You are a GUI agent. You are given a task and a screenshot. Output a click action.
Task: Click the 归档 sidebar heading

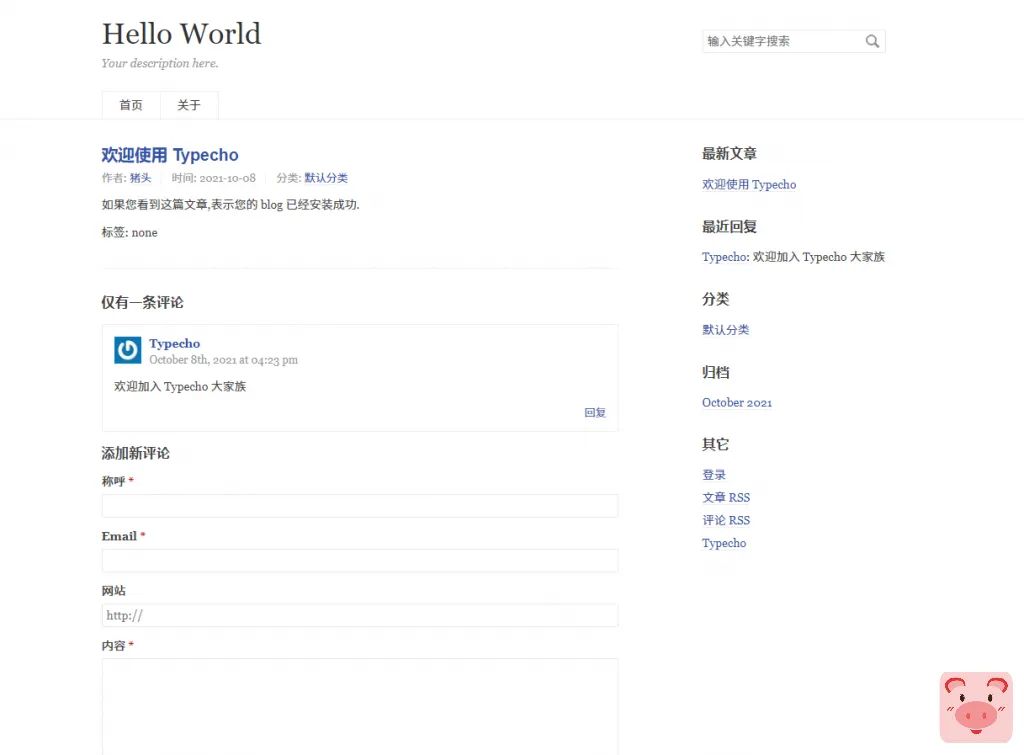716,372
